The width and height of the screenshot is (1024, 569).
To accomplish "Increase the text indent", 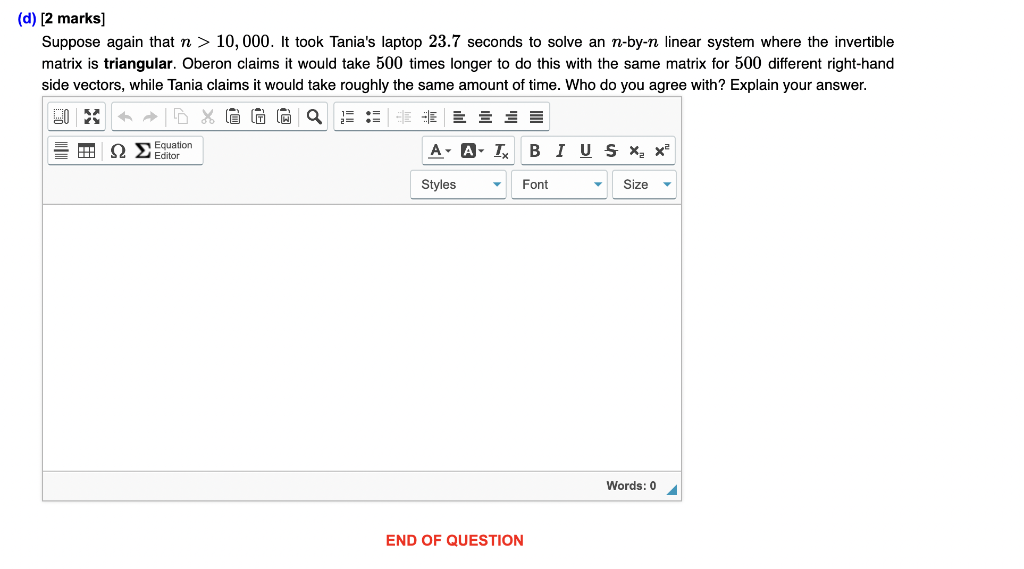I will click(429, 117).
